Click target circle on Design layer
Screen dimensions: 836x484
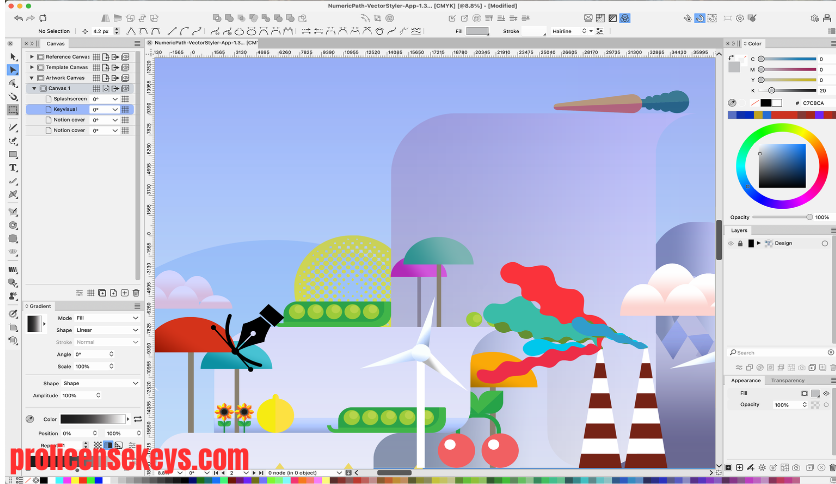tap(825, 244)
